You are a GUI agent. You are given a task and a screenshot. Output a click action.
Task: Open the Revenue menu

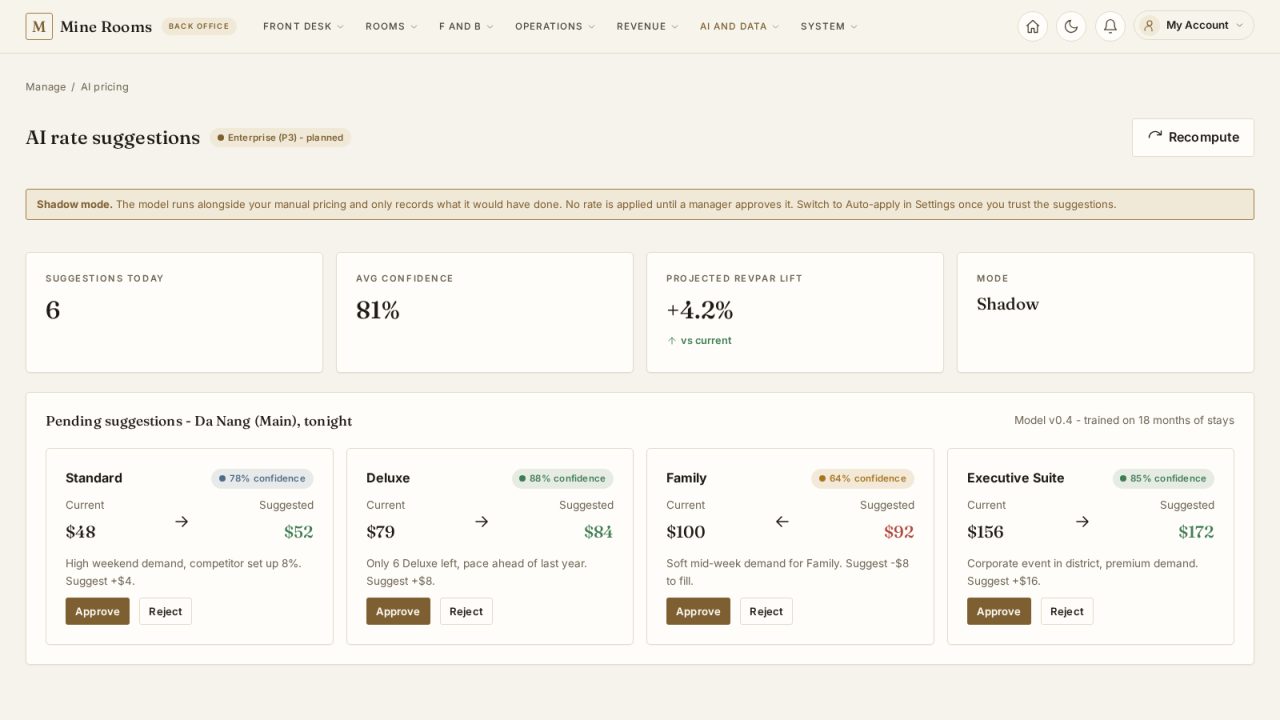[647, 27]
